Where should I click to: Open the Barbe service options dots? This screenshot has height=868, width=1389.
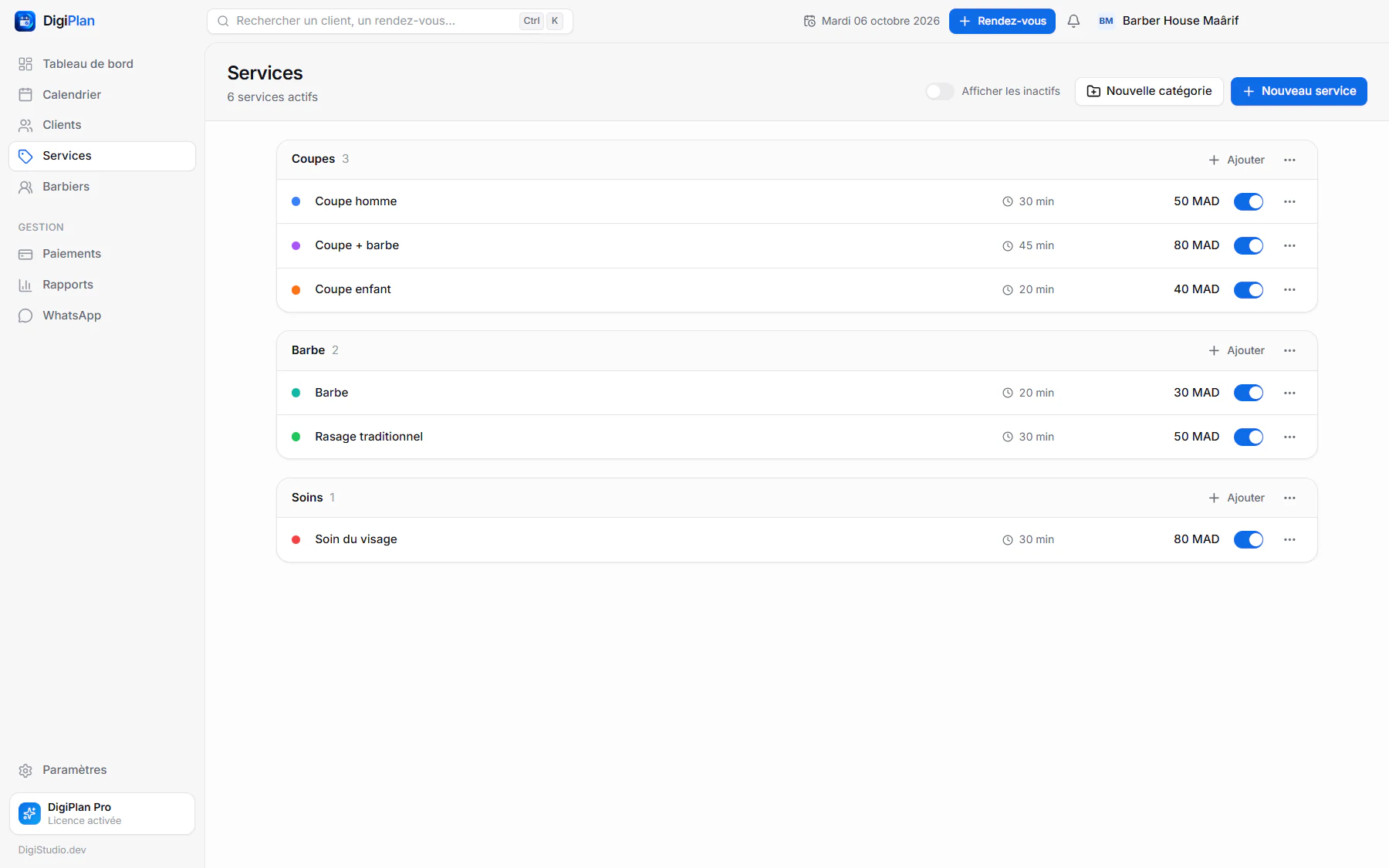click(1289, 393)
